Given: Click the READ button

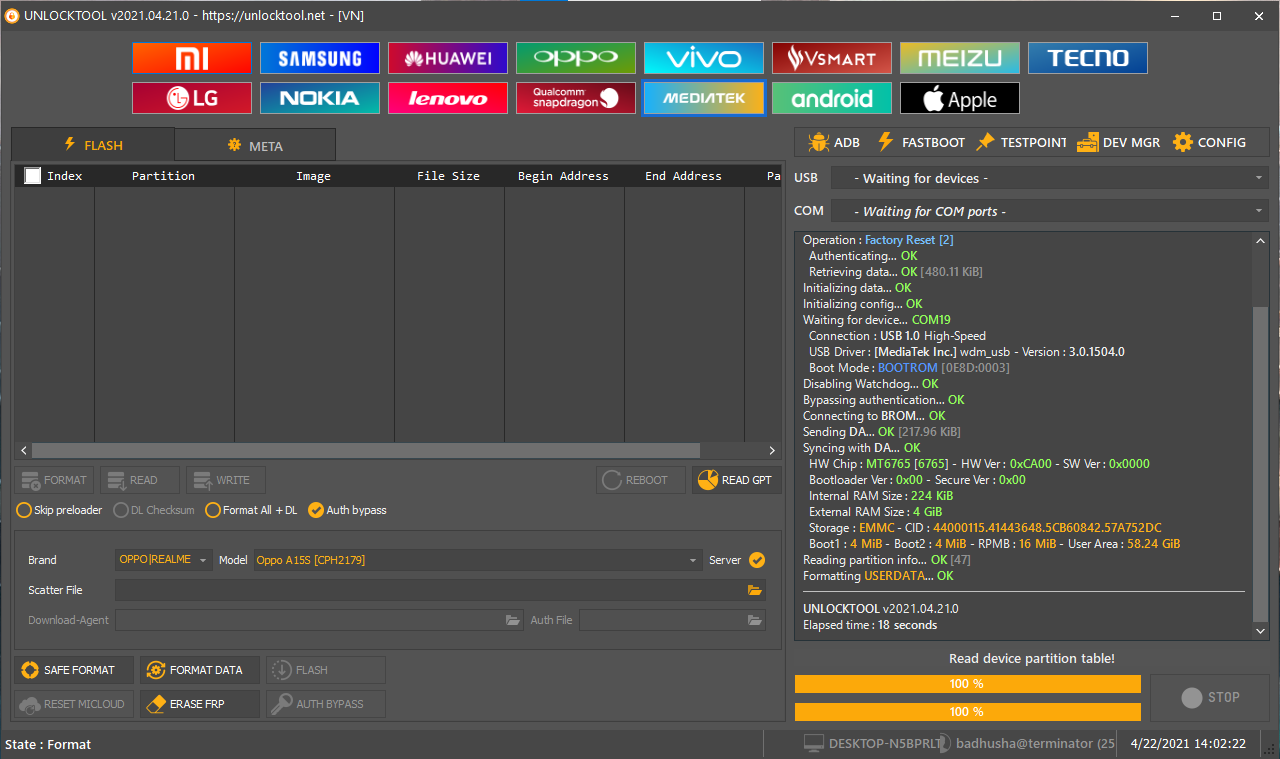Looking at the screenshot, I should tap(141, 480).
